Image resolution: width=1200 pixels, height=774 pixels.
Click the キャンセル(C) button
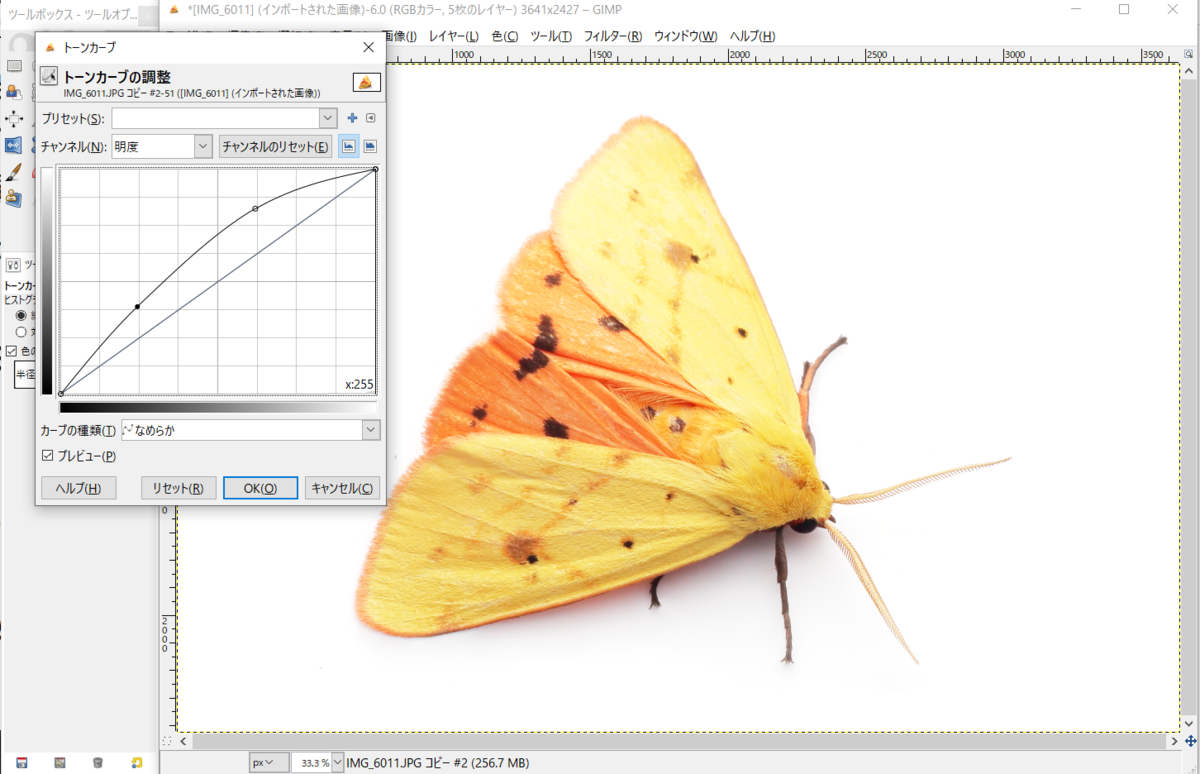[x=343, y=488]
